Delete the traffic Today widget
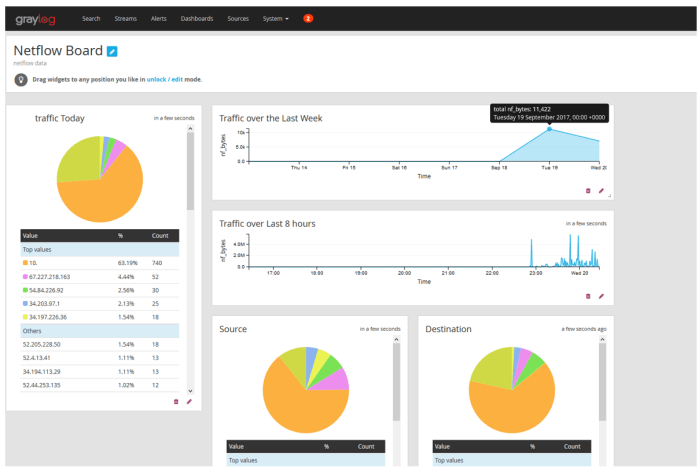Image resolution: width=699 pixels, height=475 pixels. (x=176, y=401)
